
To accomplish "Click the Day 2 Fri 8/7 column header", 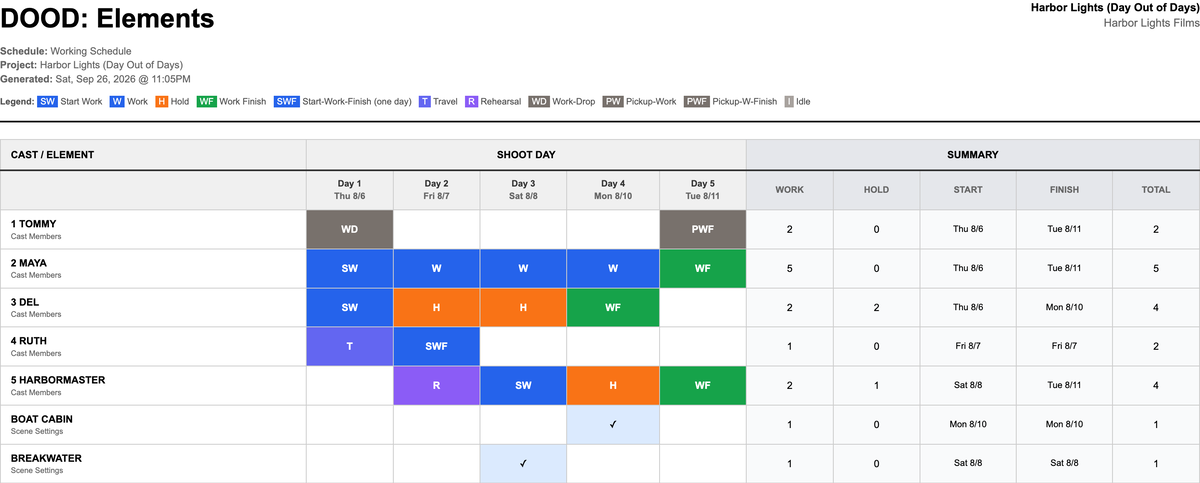I will 437,190.
